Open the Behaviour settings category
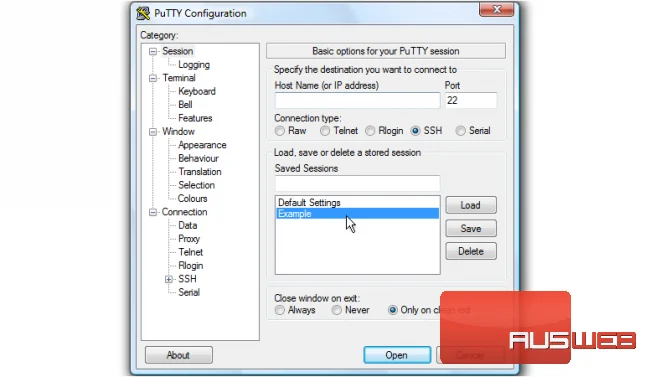This screenshot has width=650, height=377. pyautogui.click(x=198, y=158)
